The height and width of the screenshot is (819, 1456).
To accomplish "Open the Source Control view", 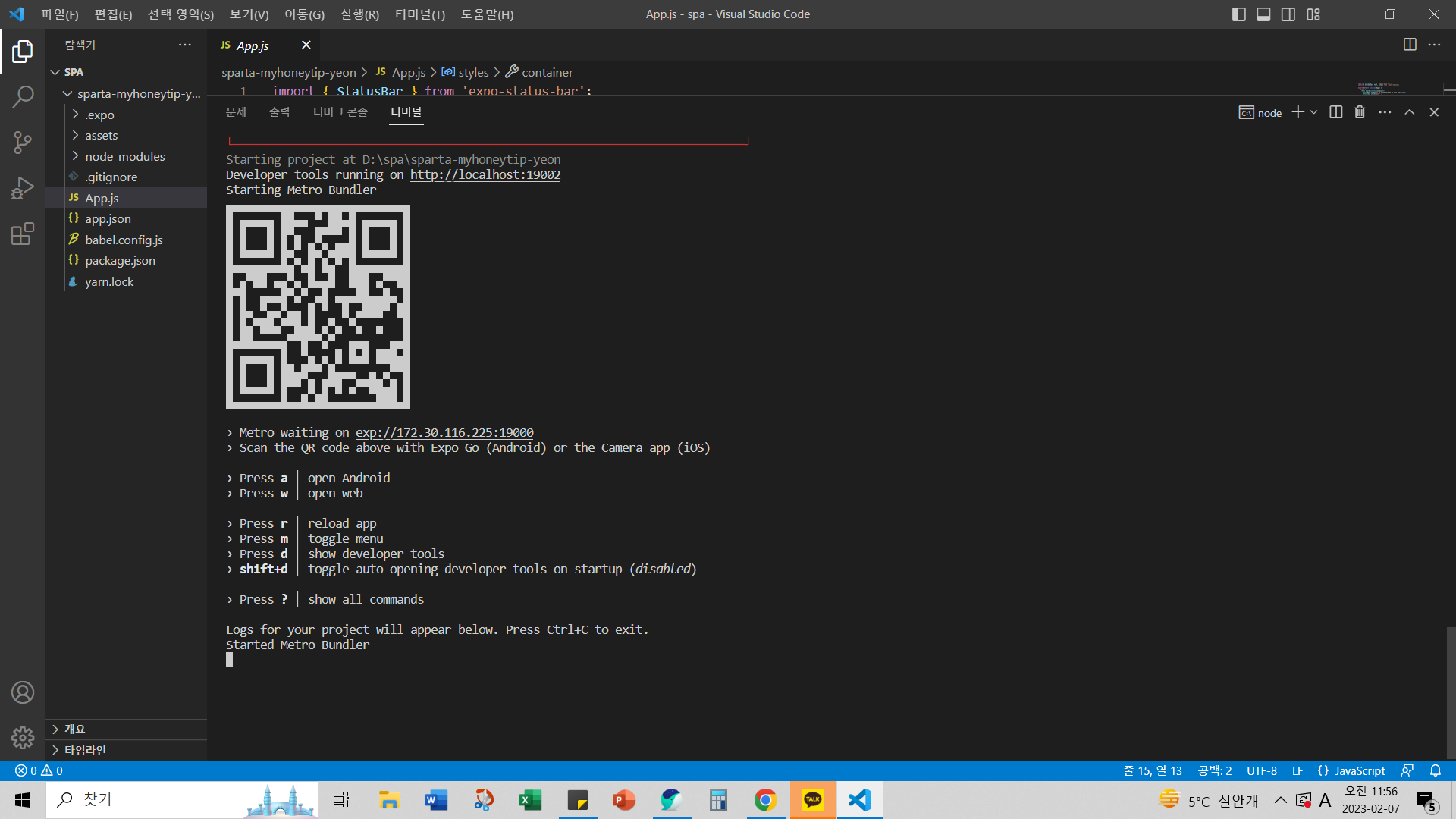I will 23,142.
